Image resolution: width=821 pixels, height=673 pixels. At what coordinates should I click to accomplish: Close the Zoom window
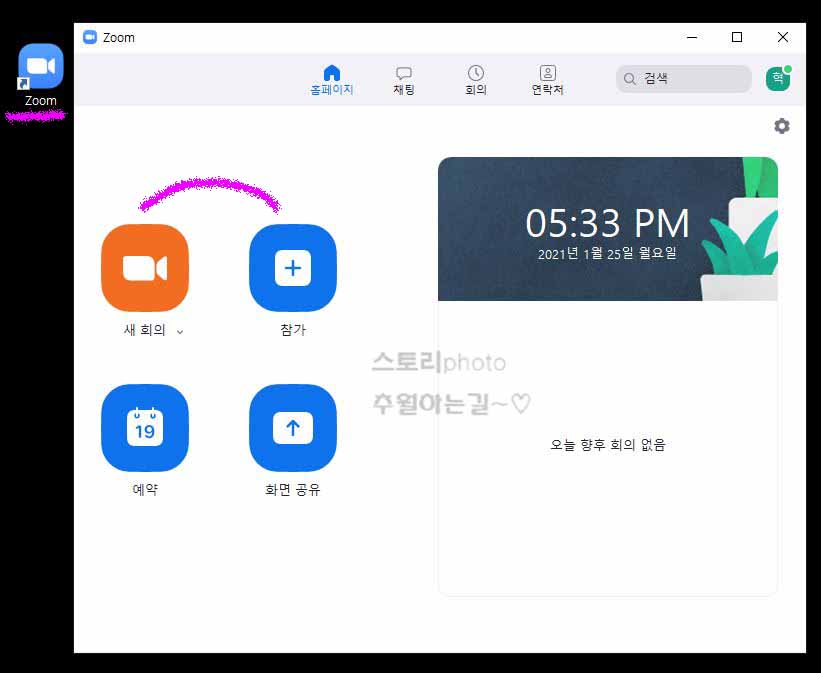(x=783, y=37)
